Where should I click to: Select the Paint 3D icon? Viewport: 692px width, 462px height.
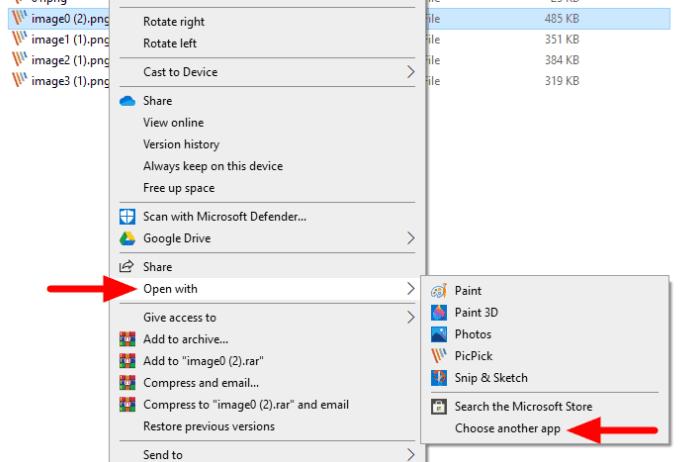(438, 313)
